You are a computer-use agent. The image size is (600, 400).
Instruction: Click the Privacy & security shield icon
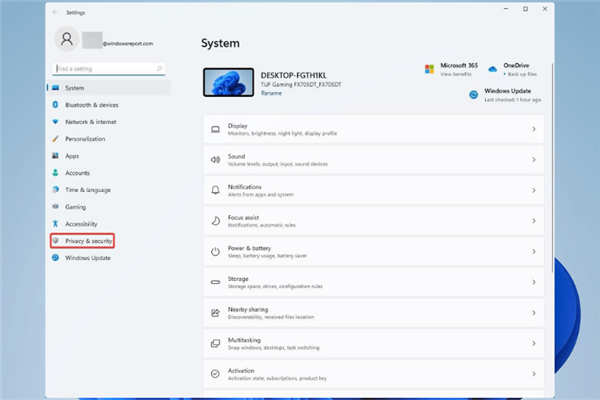click(56, 240)
